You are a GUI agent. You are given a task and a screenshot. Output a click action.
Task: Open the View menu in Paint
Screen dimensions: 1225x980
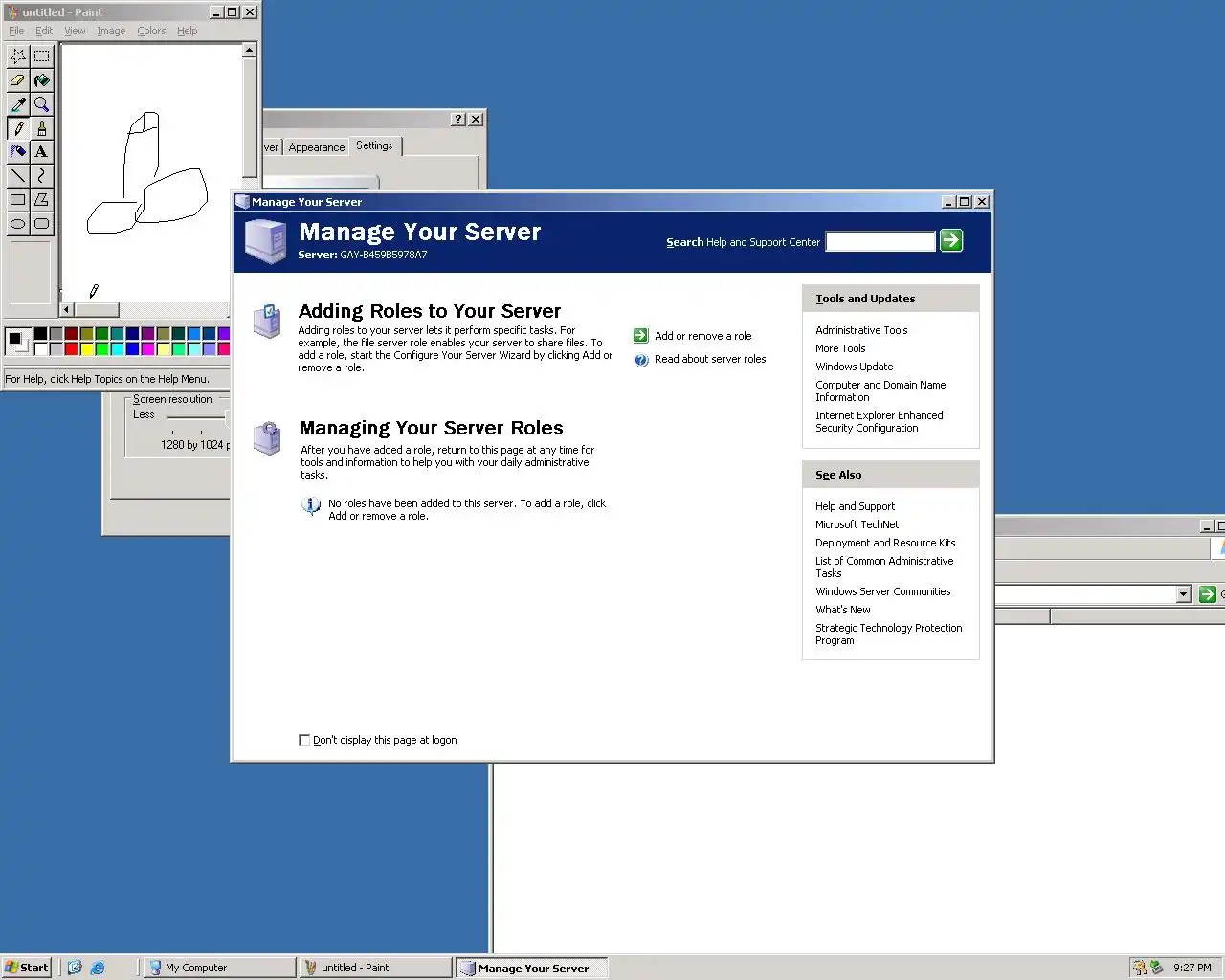tap(75, 31)
